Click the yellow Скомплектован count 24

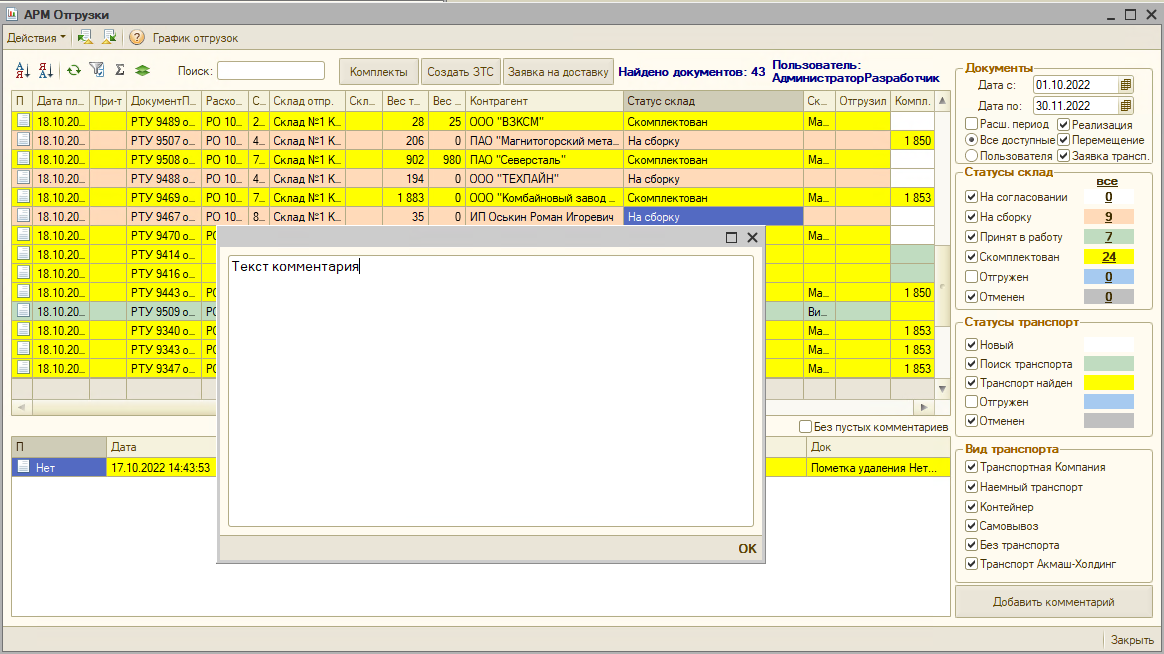click(x=1108, y=257)
